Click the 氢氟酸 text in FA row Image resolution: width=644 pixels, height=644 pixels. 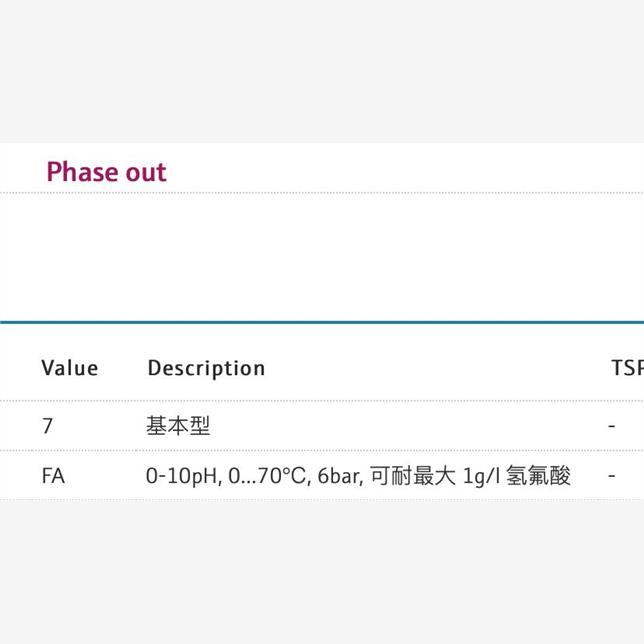coord(539,476)
